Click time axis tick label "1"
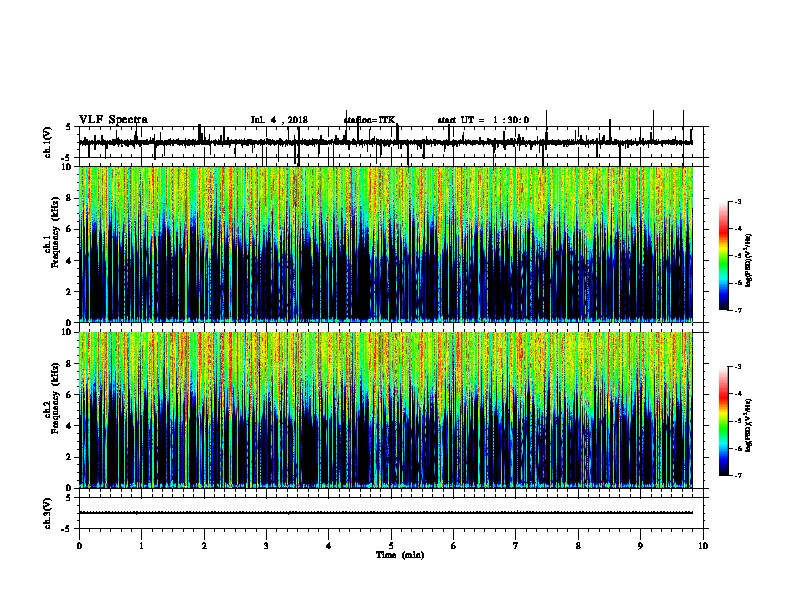792x612 pixels. tap(141, 546)
